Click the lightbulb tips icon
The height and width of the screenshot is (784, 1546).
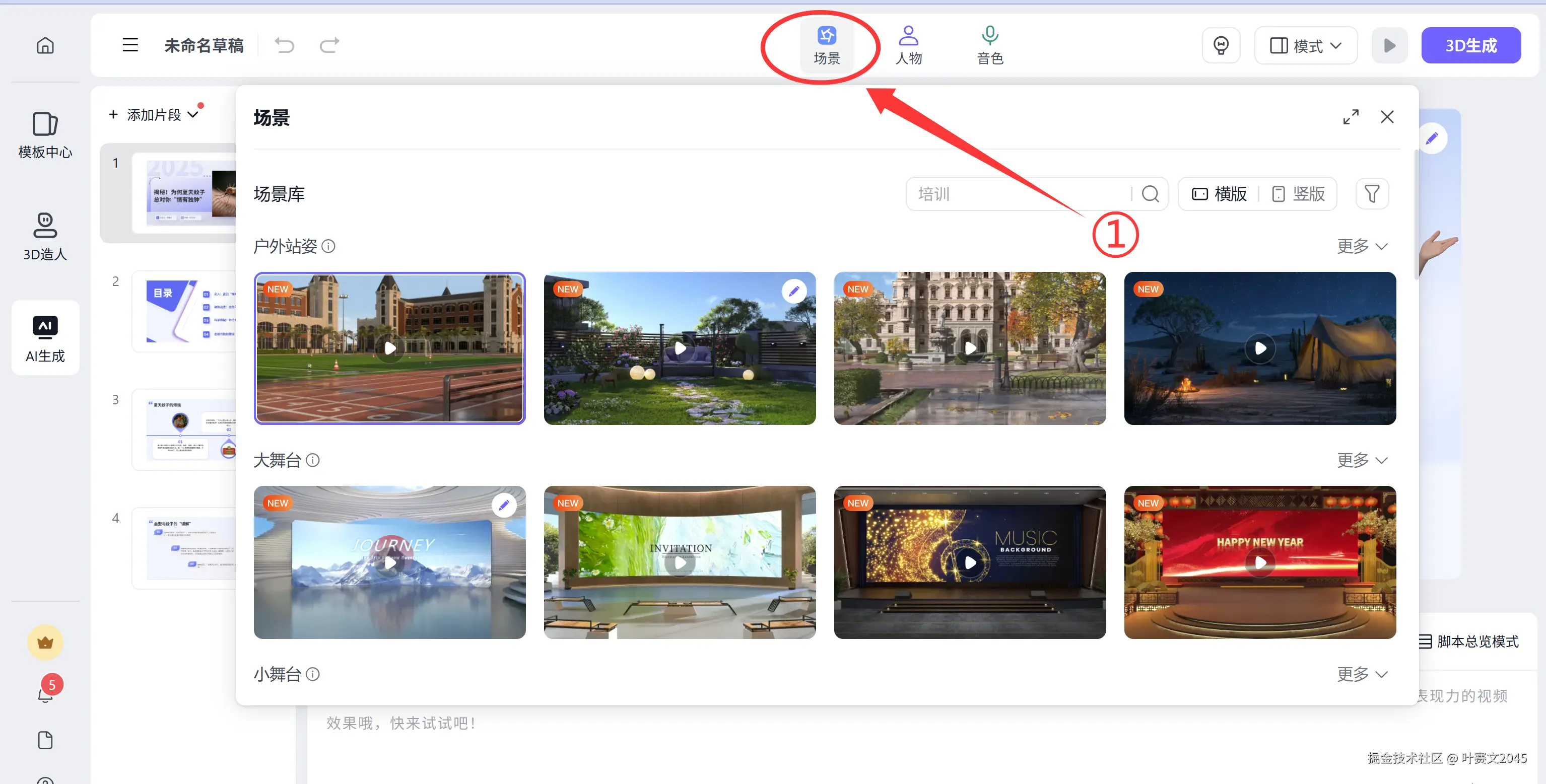click(1221, 46)
